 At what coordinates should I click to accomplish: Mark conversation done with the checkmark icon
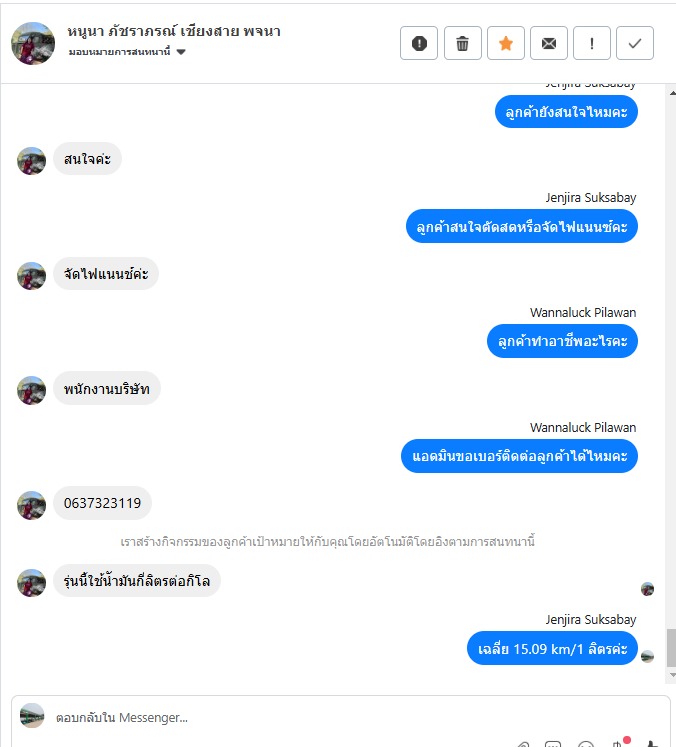635,43
